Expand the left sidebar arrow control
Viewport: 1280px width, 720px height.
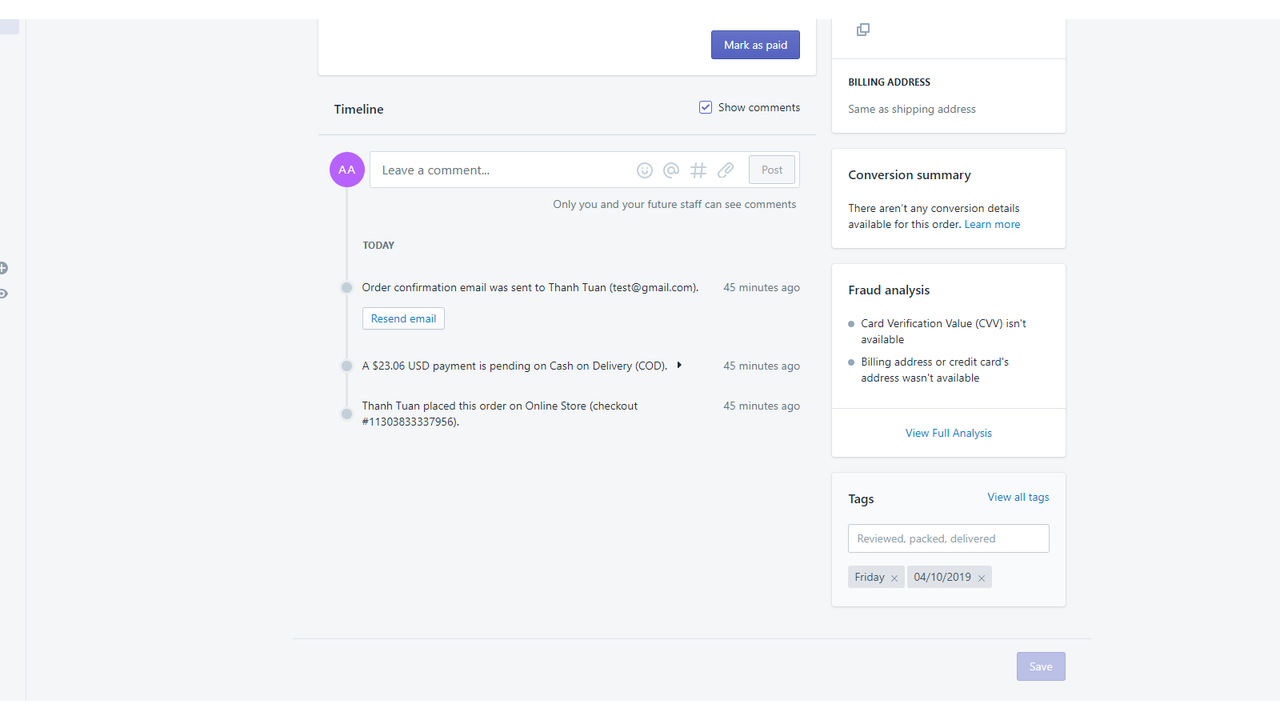[x=4, y=268]
